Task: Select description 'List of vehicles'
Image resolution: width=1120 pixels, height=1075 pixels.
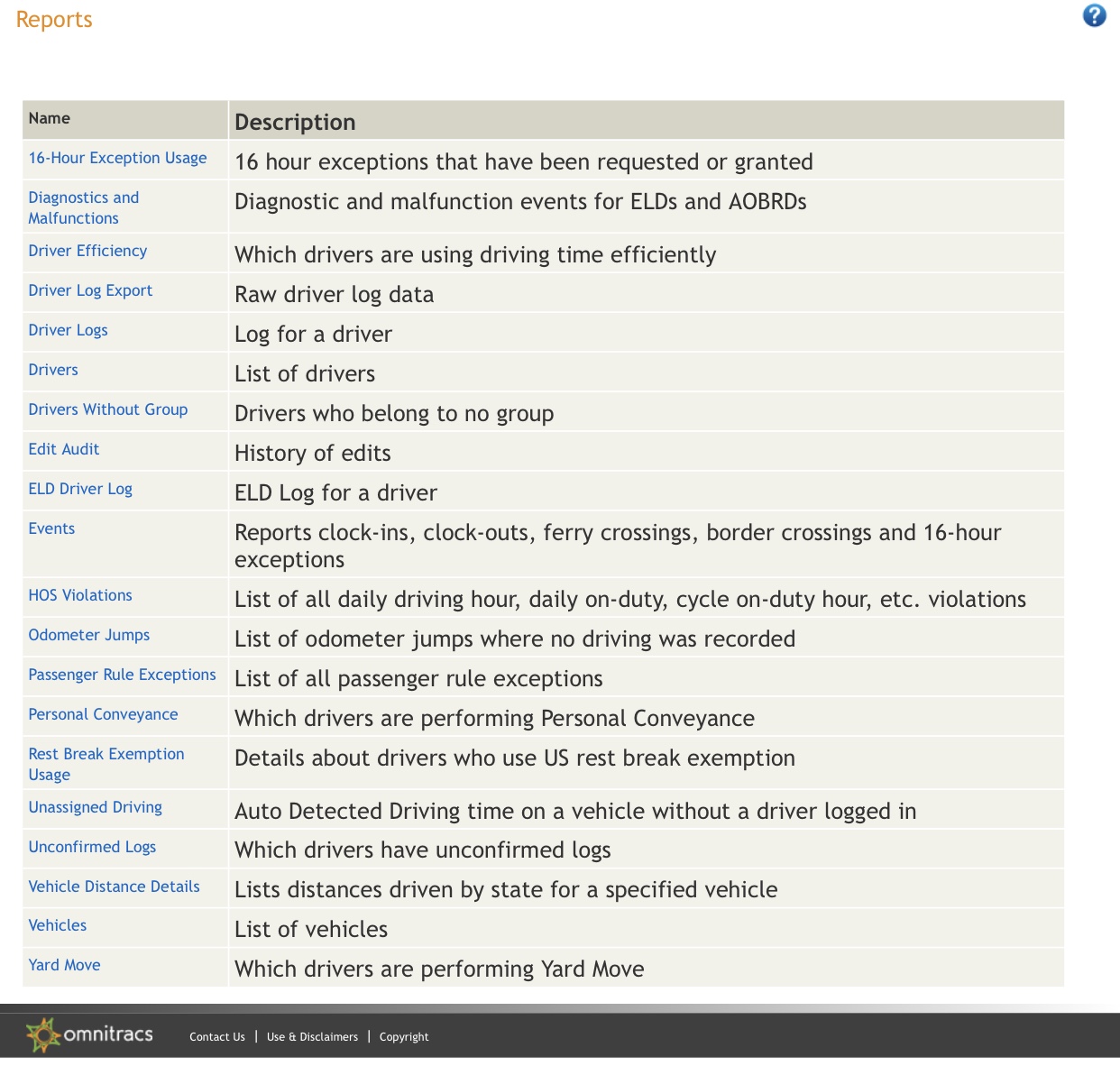Action: (311, 930)
